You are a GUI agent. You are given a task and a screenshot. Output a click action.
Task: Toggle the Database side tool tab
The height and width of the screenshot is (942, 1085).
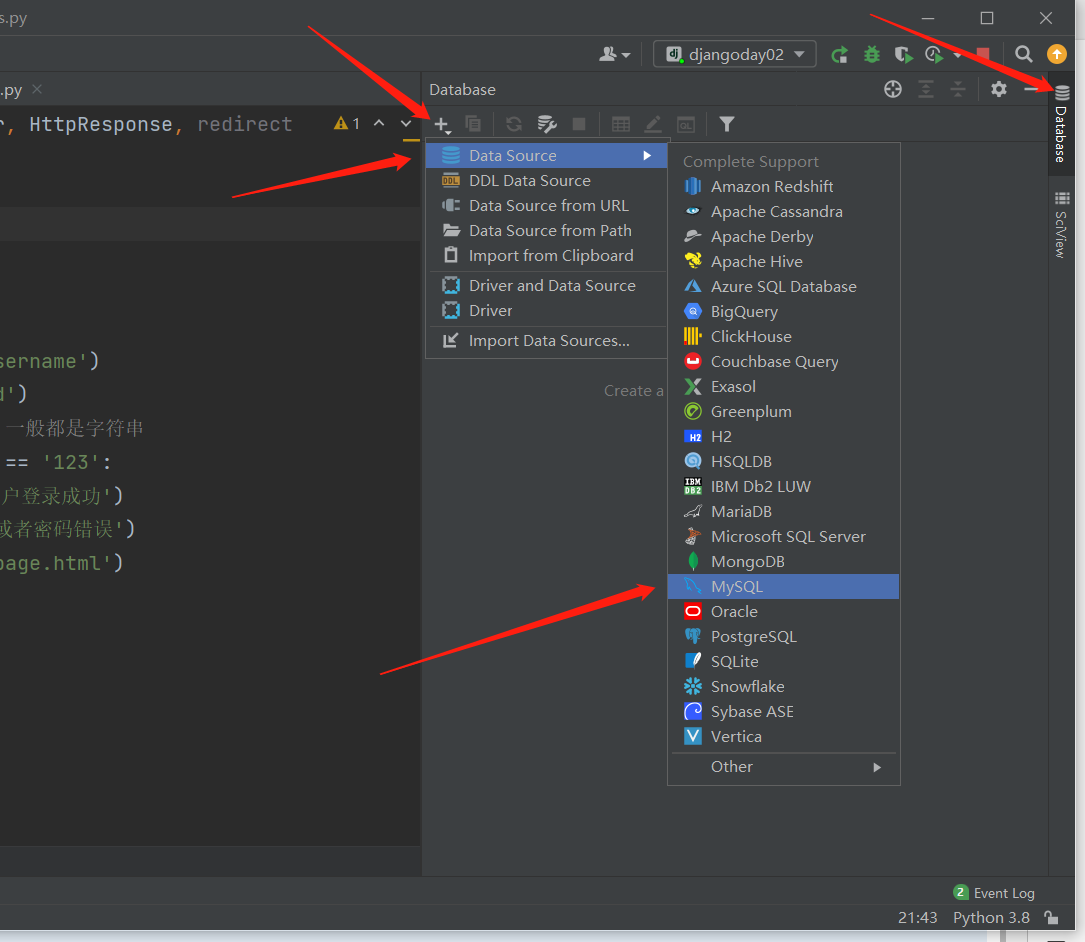pyautogui.click(x=1061, y=123)
